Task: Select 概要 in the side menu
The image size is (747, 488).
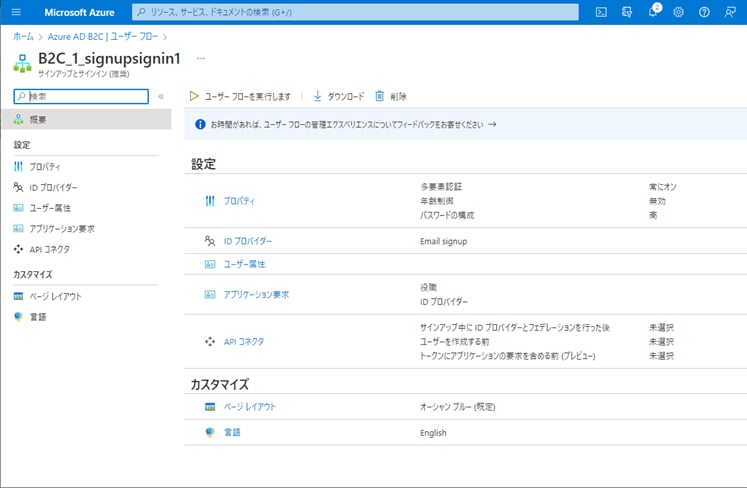Action: click(x=86, y=119)
